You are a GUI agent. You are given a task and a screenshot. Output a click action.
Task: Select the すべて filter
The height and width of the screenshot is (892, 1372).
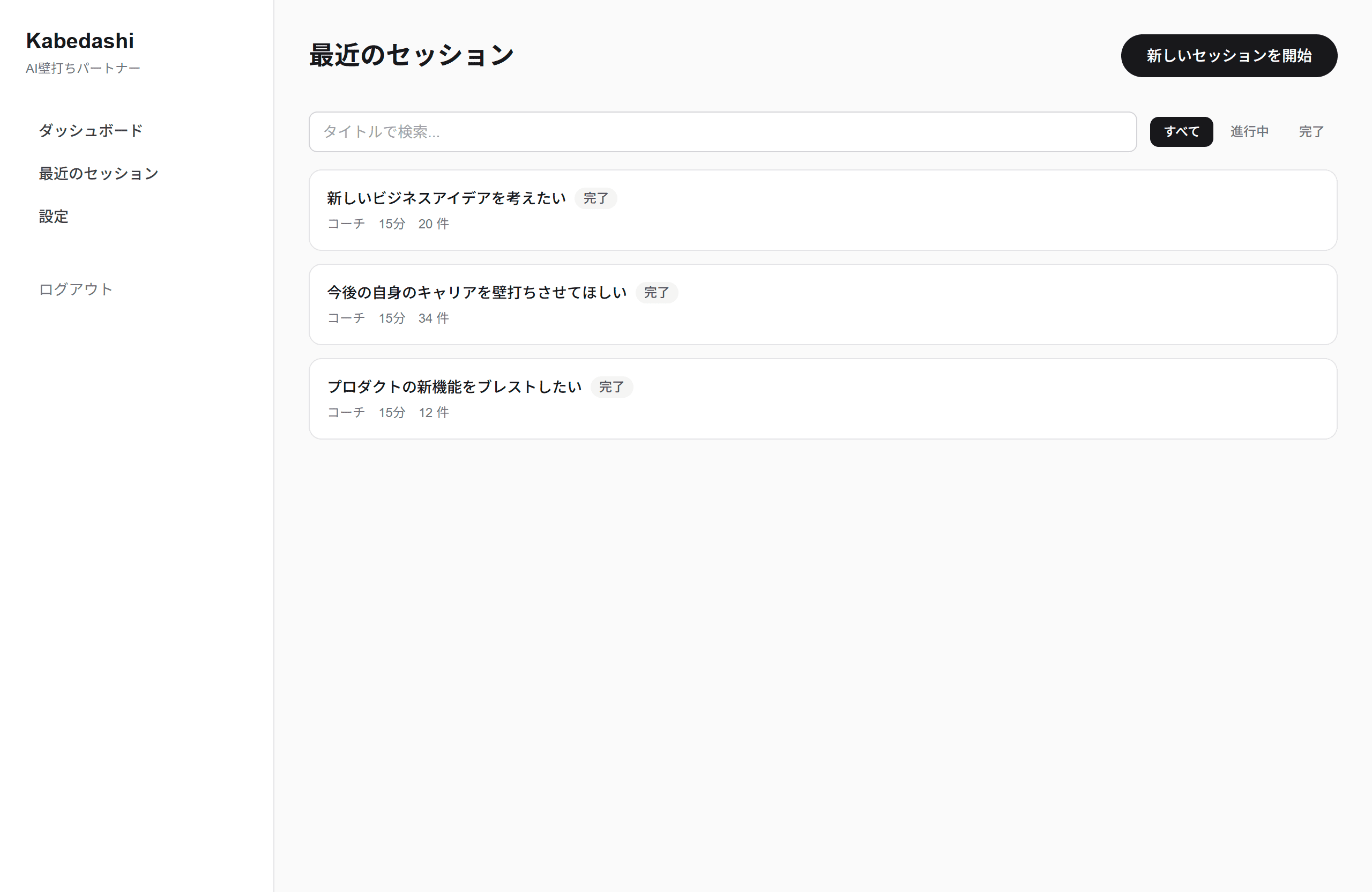click(x=1181, y=131)
